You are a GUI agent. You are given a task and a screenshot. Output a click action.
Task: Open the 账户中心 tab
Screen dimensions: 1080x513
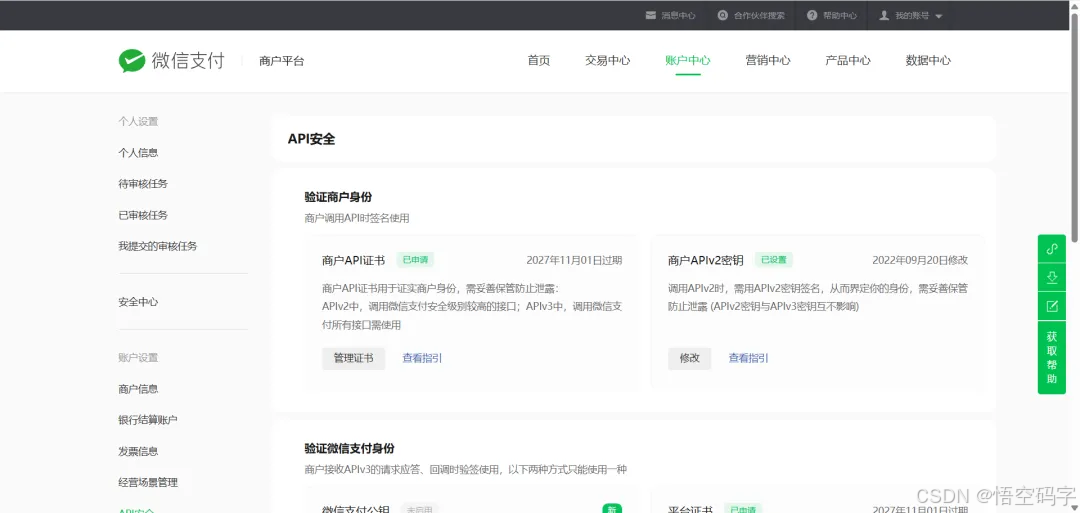pyautogui.click(x=687, y=61)
